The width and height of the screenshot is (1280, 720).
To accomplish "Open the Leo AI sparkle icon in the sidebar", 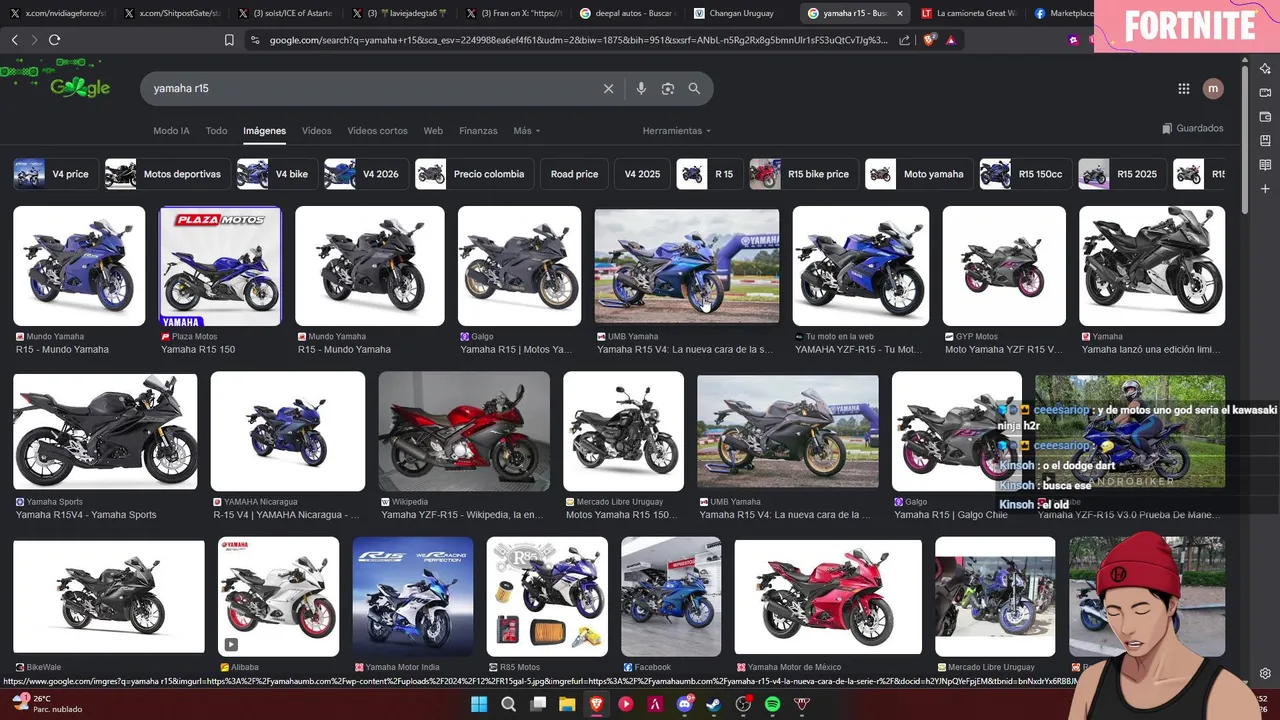I will coord(1265,69).
